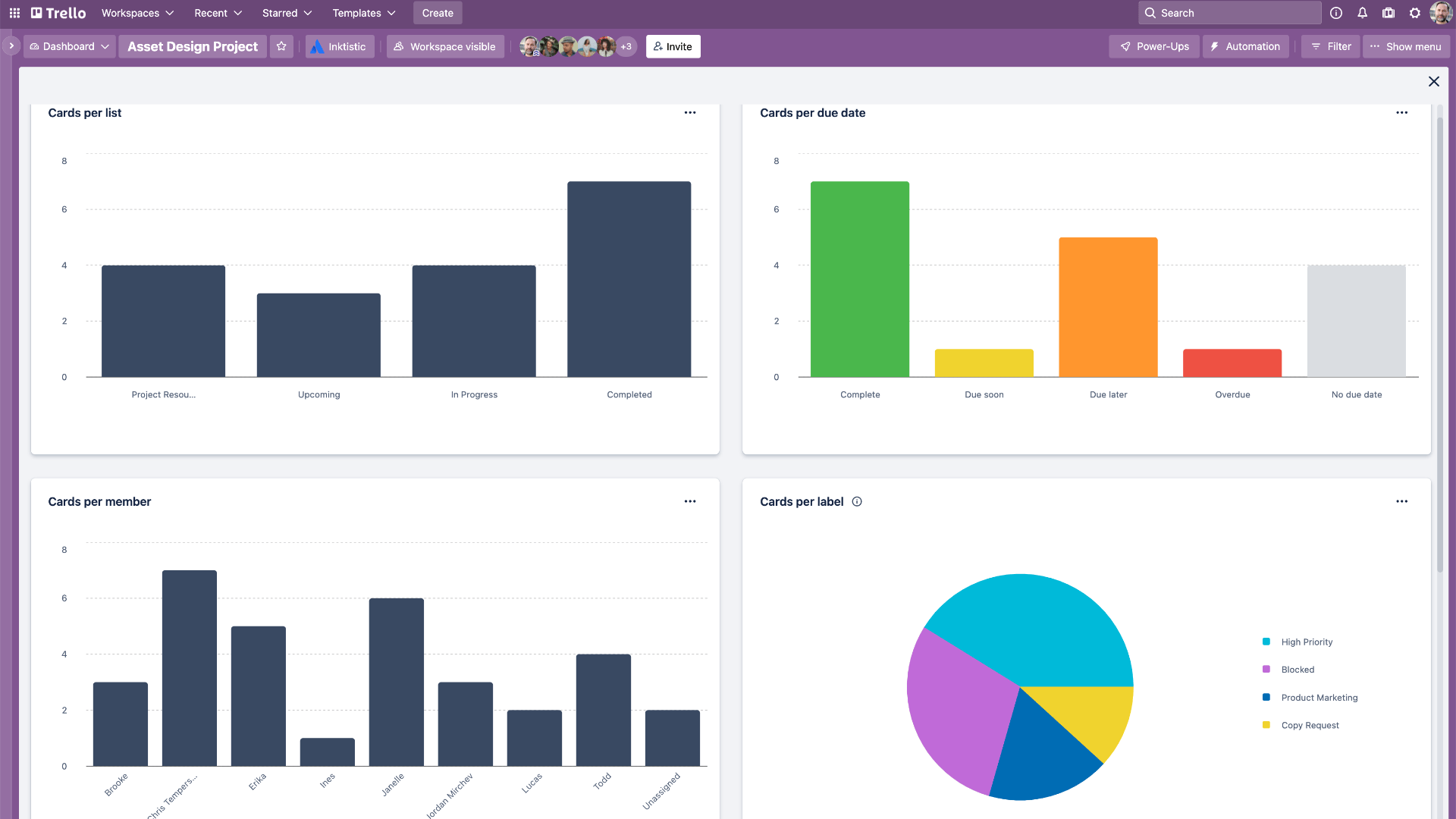This screenshot has width=1456, height=819.
Task: Expand the Recent boards dropdown
Action: pyautogui.click(x=215, y=13)
